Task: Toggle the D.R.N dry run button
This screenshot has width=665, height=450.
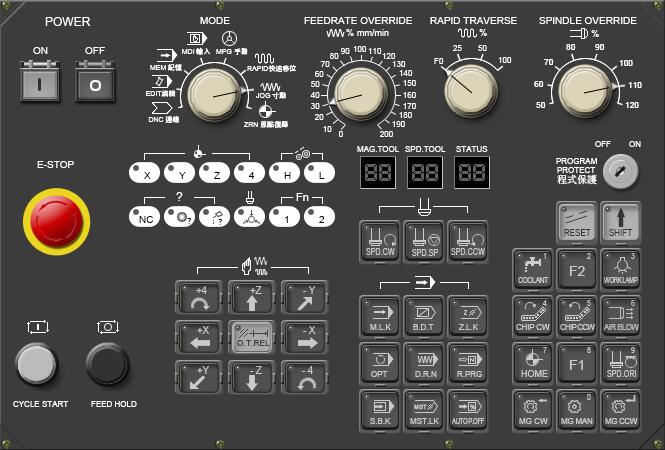Action: 425,364
